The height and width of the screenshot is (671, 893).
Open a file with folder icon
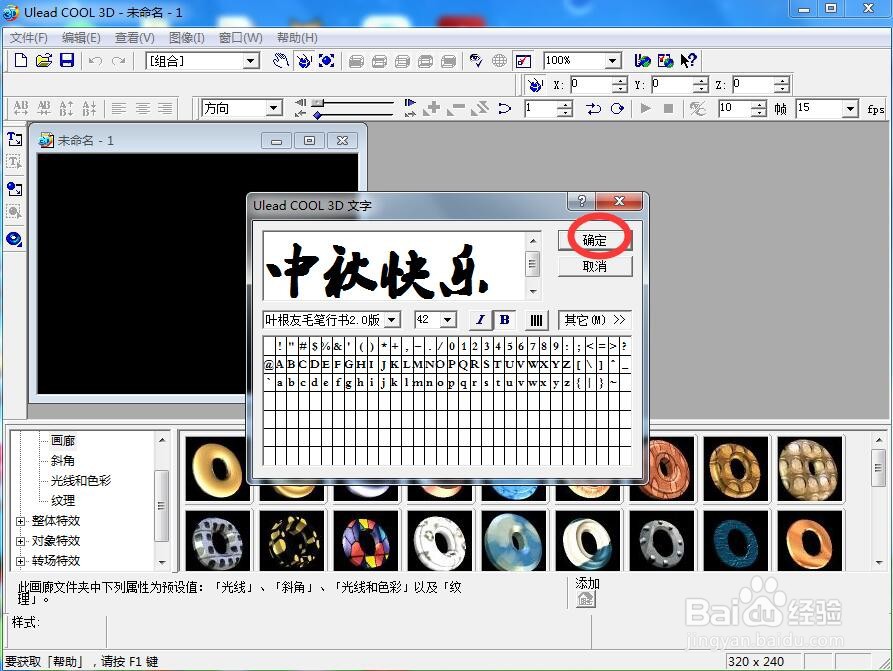44,60
